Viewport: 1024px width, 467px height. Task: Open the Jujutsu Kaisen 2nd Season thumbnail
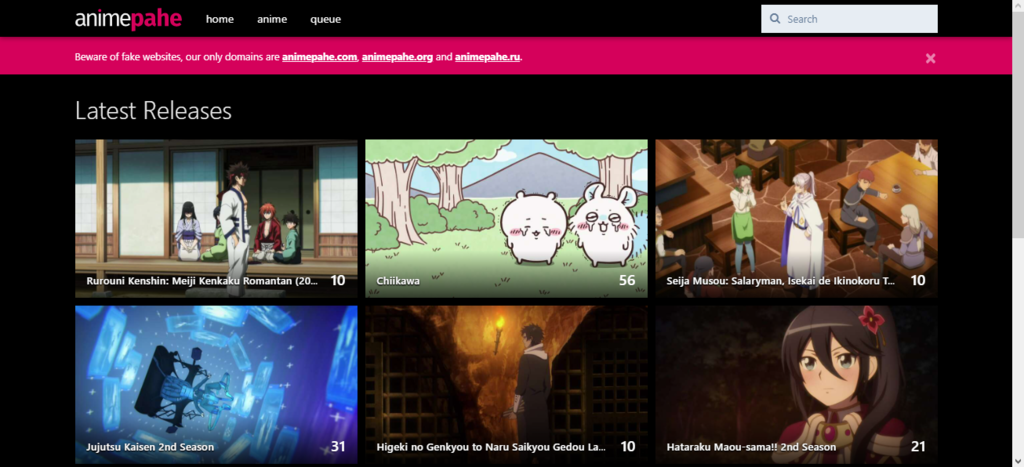(216, 385)
